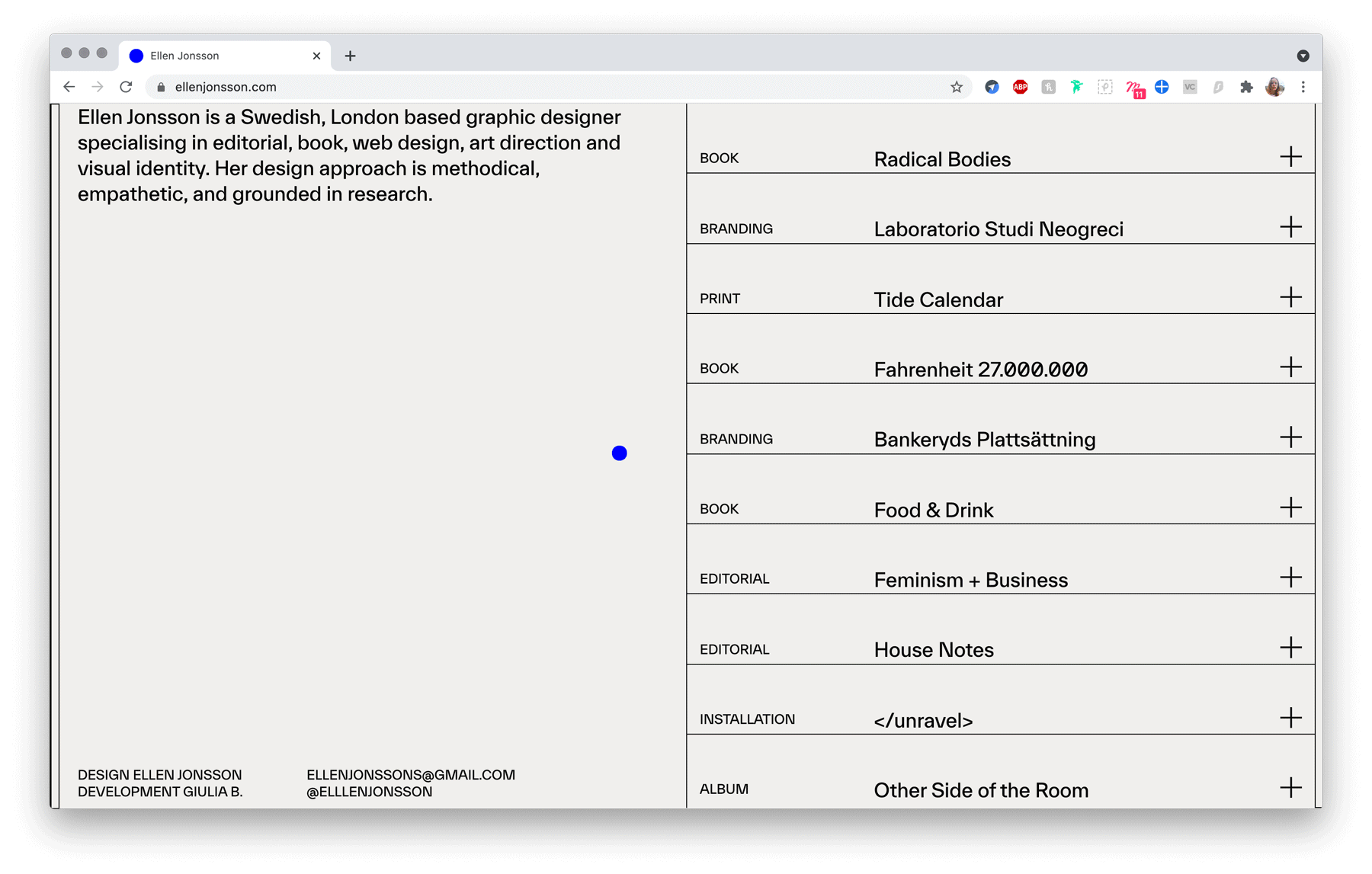This screenshot has width=1372, height=874.
Task: Open the @ELLLENJONSSON Instagram link
Action: 369,792
